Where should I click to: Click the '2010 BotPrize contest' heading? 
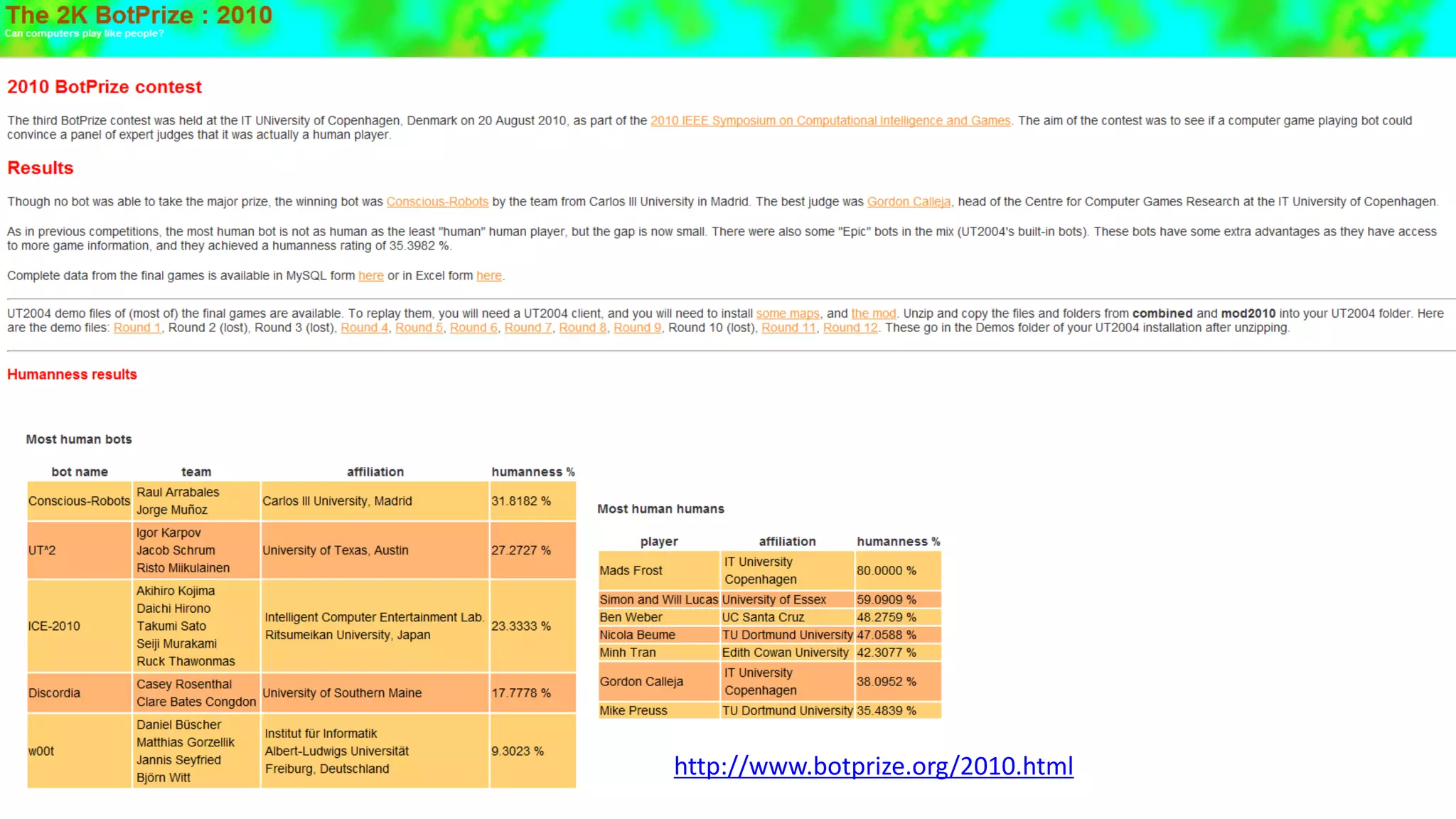point(105,87)
